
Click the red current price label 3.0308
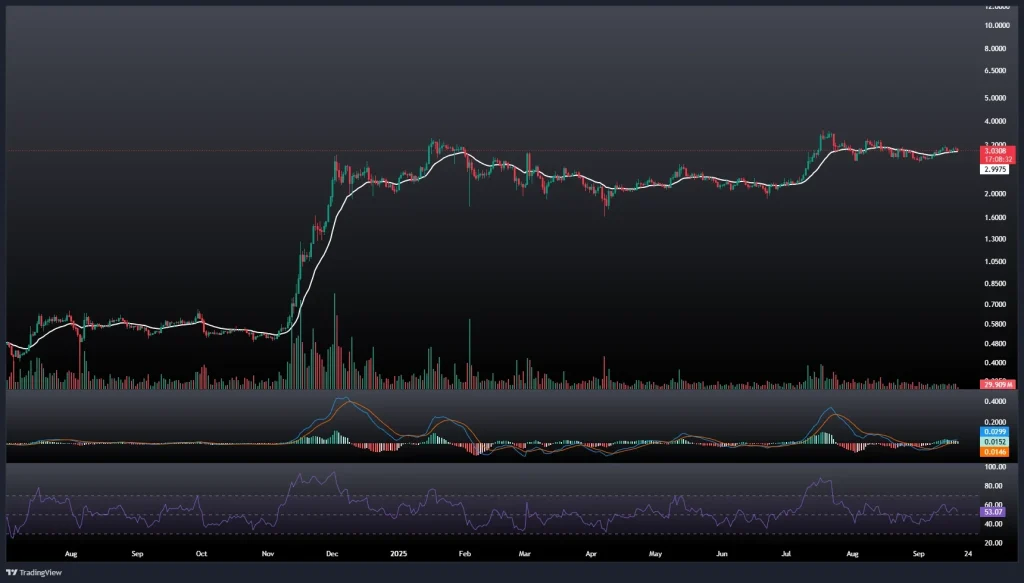tap(995, 151)
